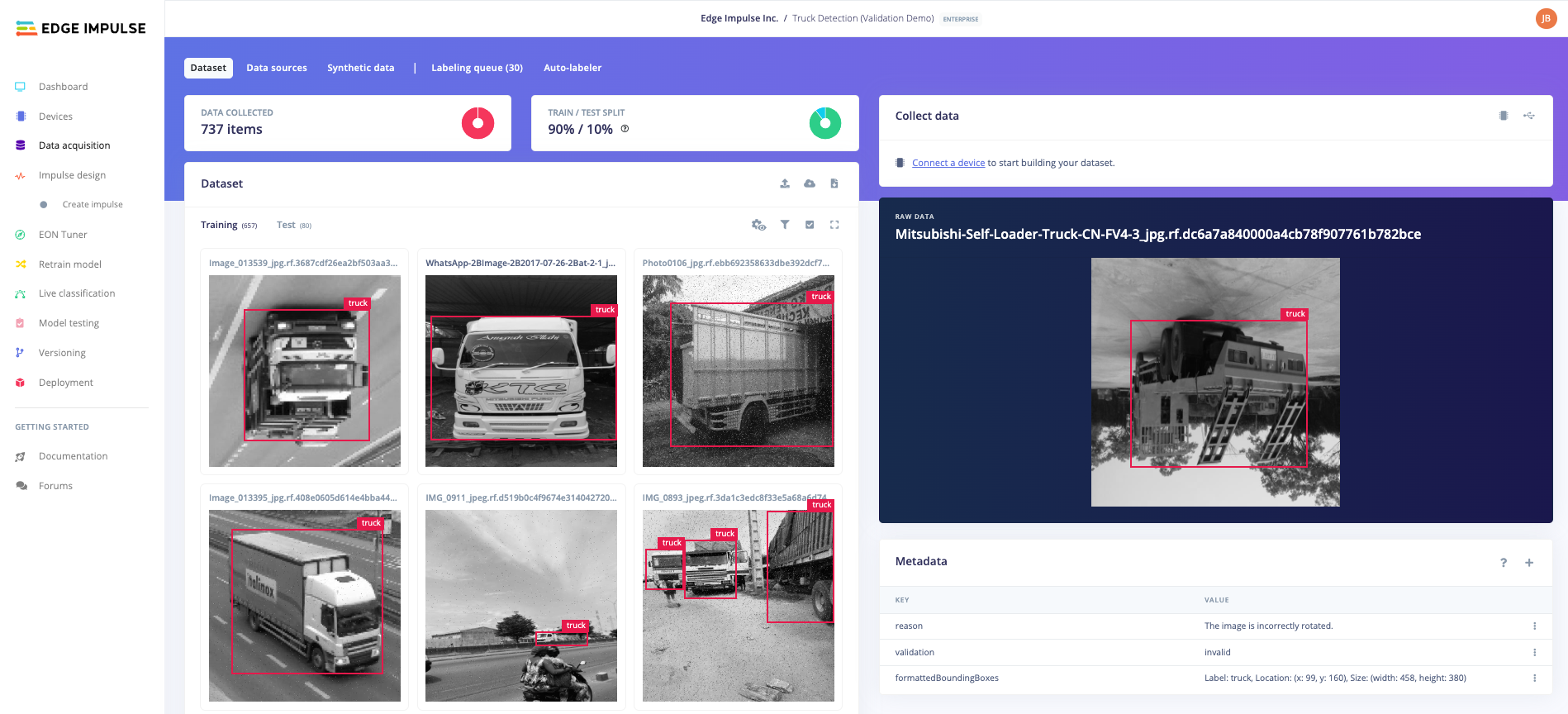
Task: Open the dataset view settings gear-eye icon
Action: click(x=759, y=225)
